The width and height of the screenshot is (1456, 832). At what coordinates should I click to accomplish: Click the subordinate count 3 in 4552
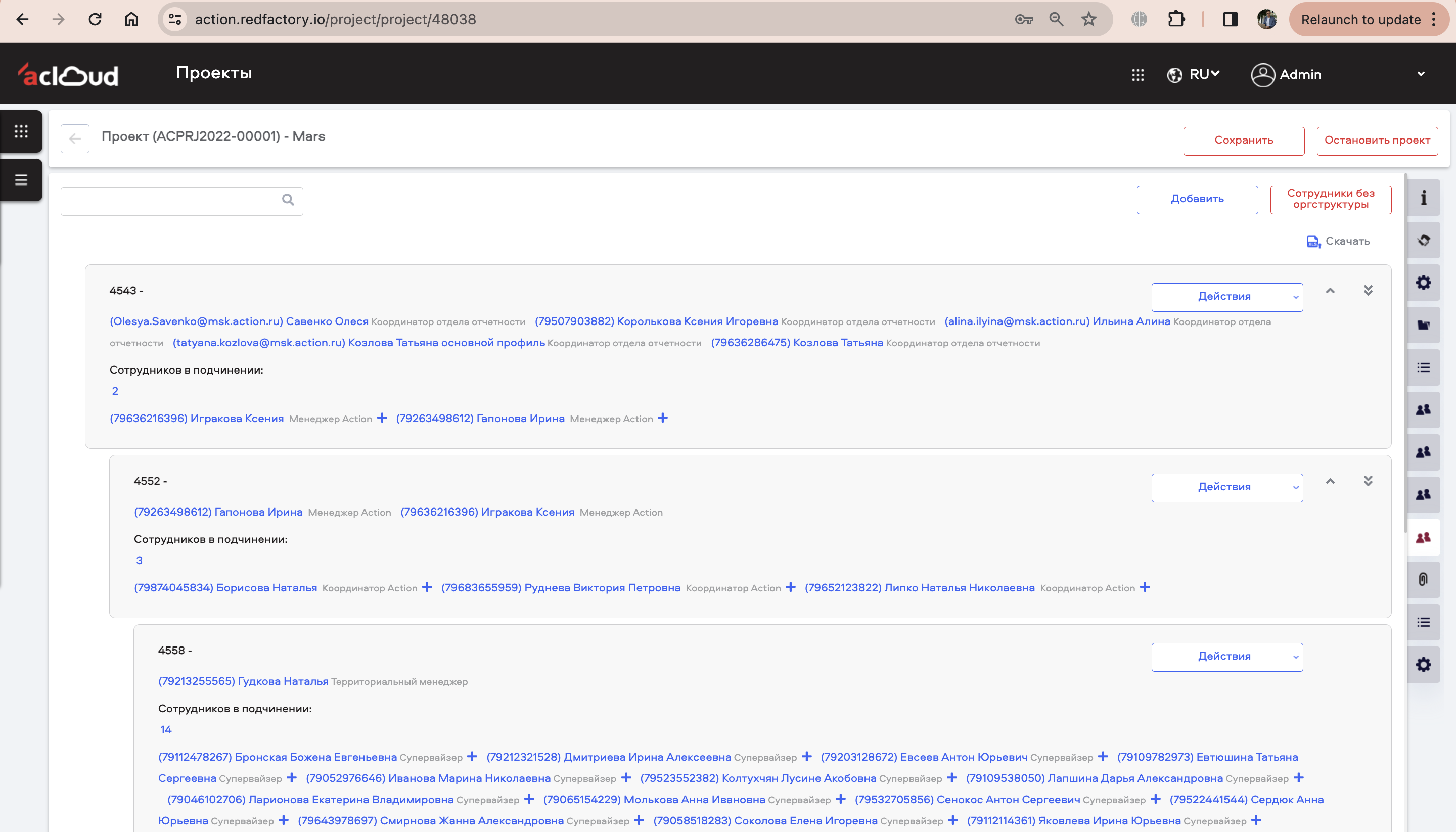pos(139,561)
